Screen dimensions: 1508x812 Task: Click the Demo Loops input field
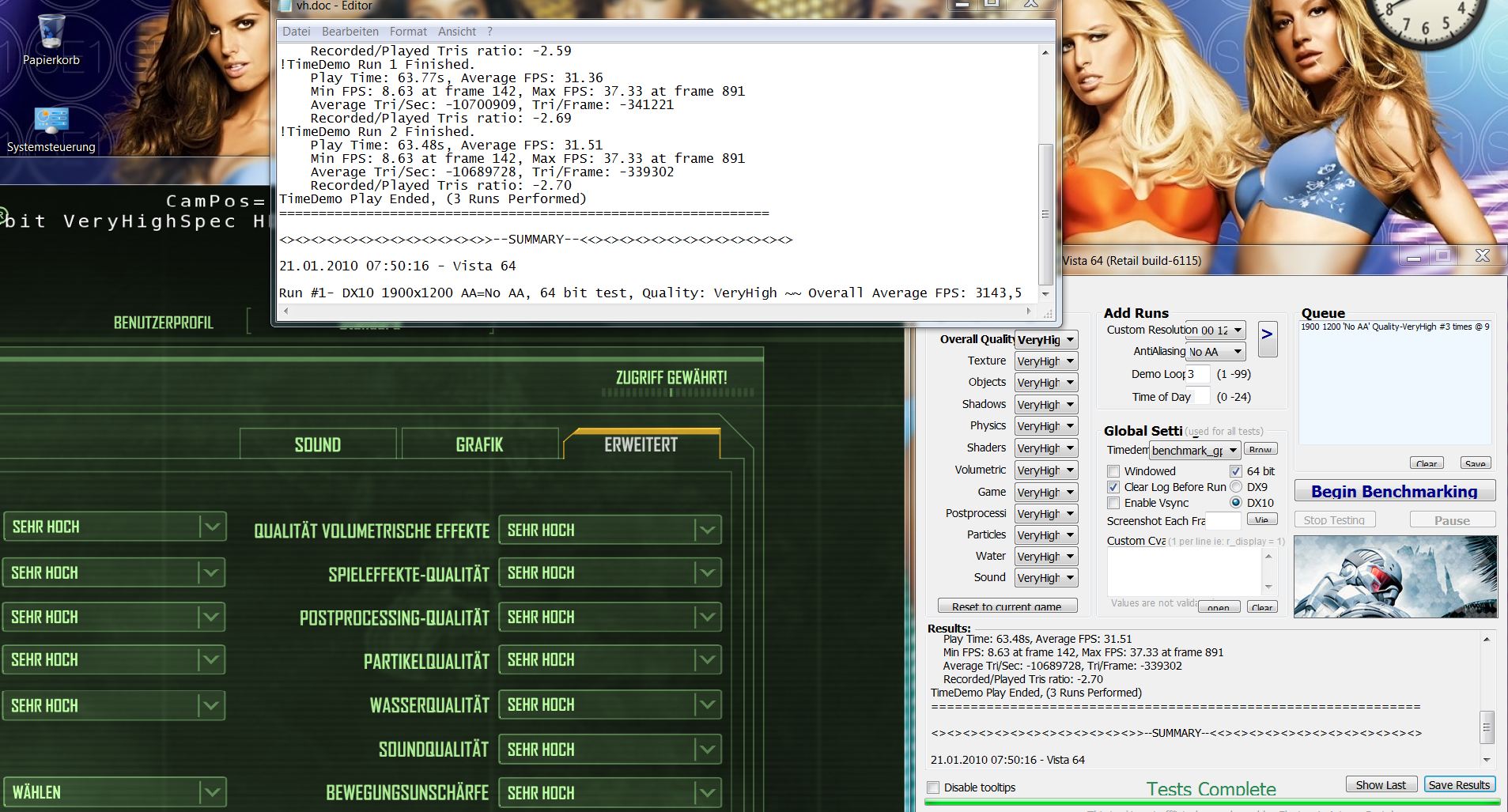pos(1196,374)
